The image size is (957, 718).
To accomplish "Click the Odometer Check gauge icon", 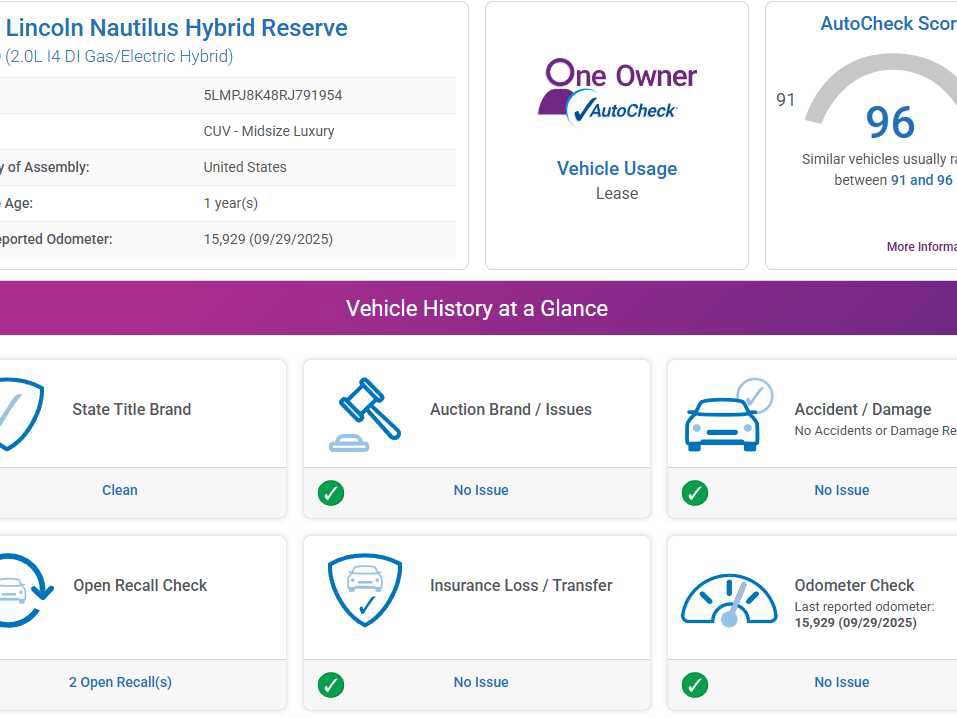I will [x=729, y=599].
